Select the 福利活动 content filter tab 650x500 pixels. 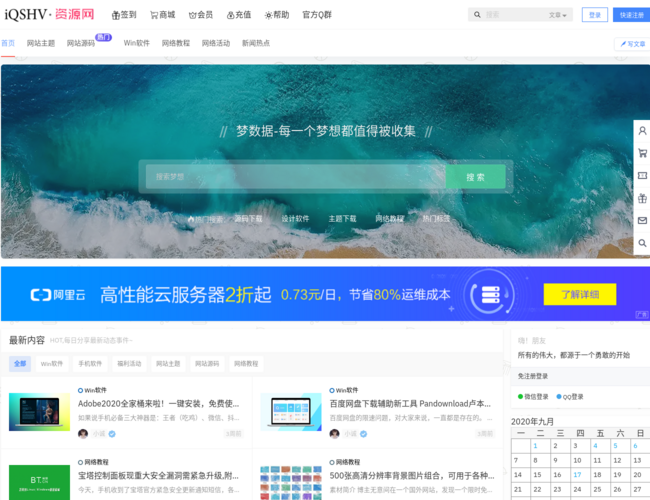click(x=129, y=364)
